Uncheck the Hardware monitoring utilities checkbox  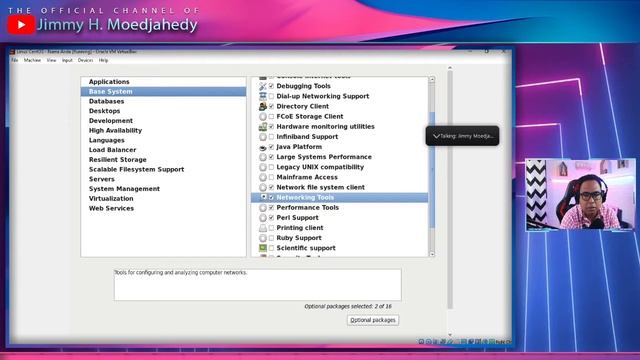coord(271,127)
